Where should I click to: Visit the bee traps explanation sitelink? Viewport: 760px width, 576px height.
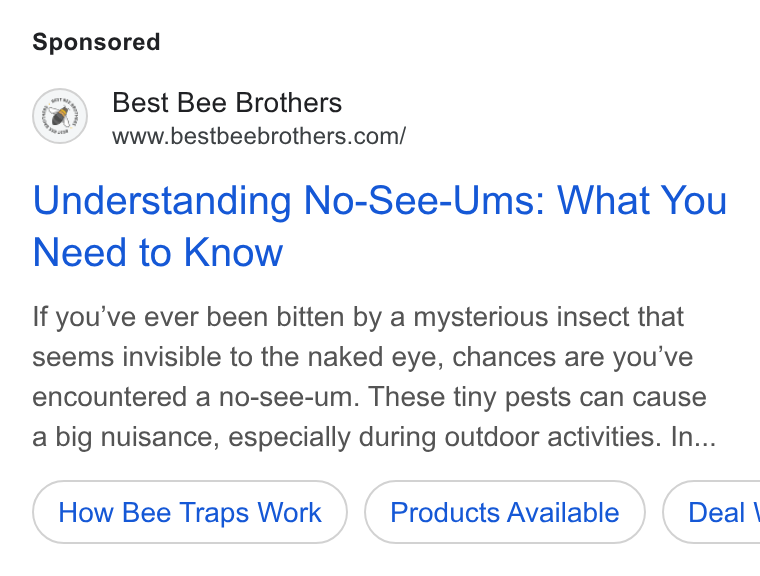(x=190, y=512)
